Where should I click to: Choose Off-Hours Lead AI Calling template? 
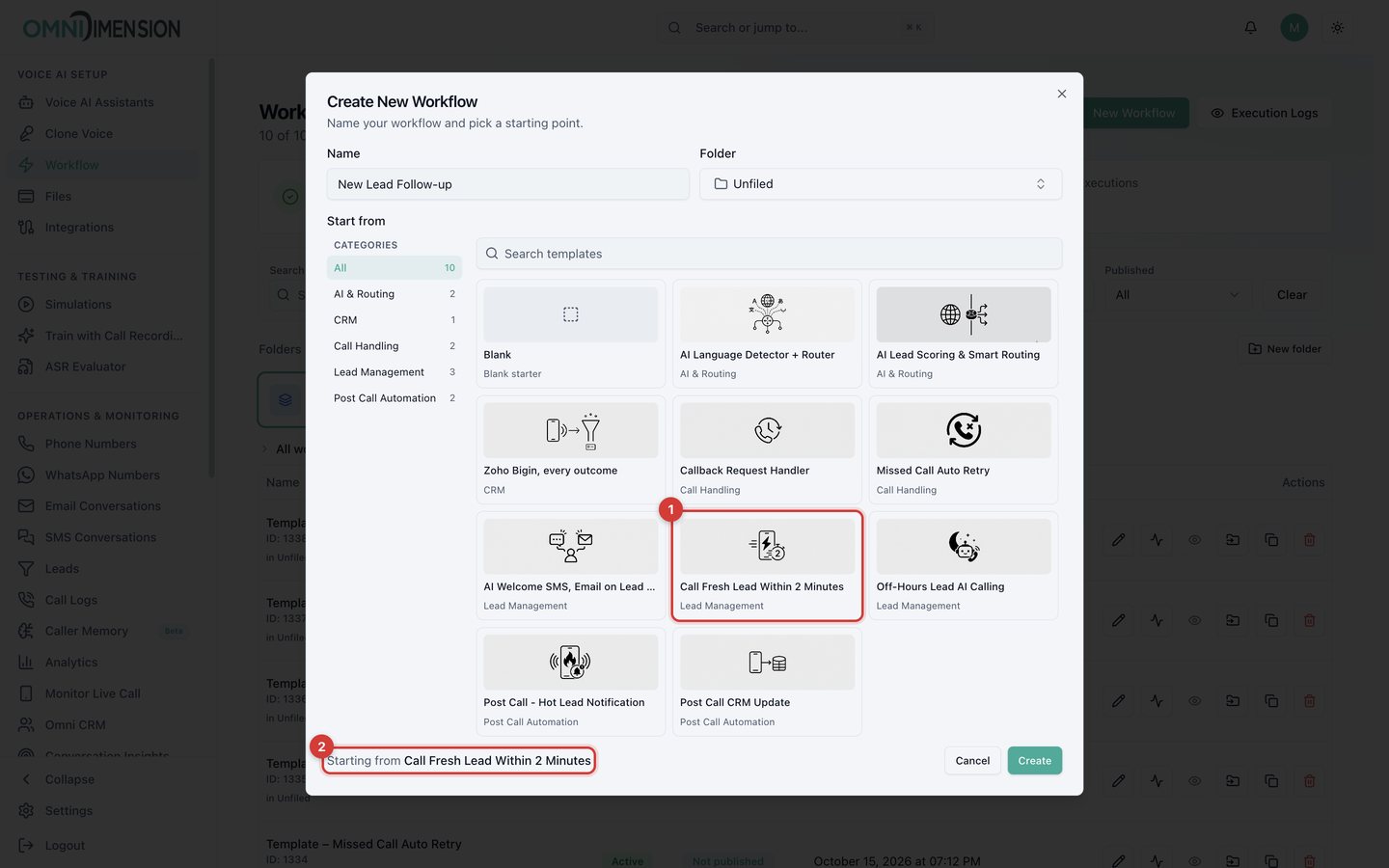tap(964, 565)
